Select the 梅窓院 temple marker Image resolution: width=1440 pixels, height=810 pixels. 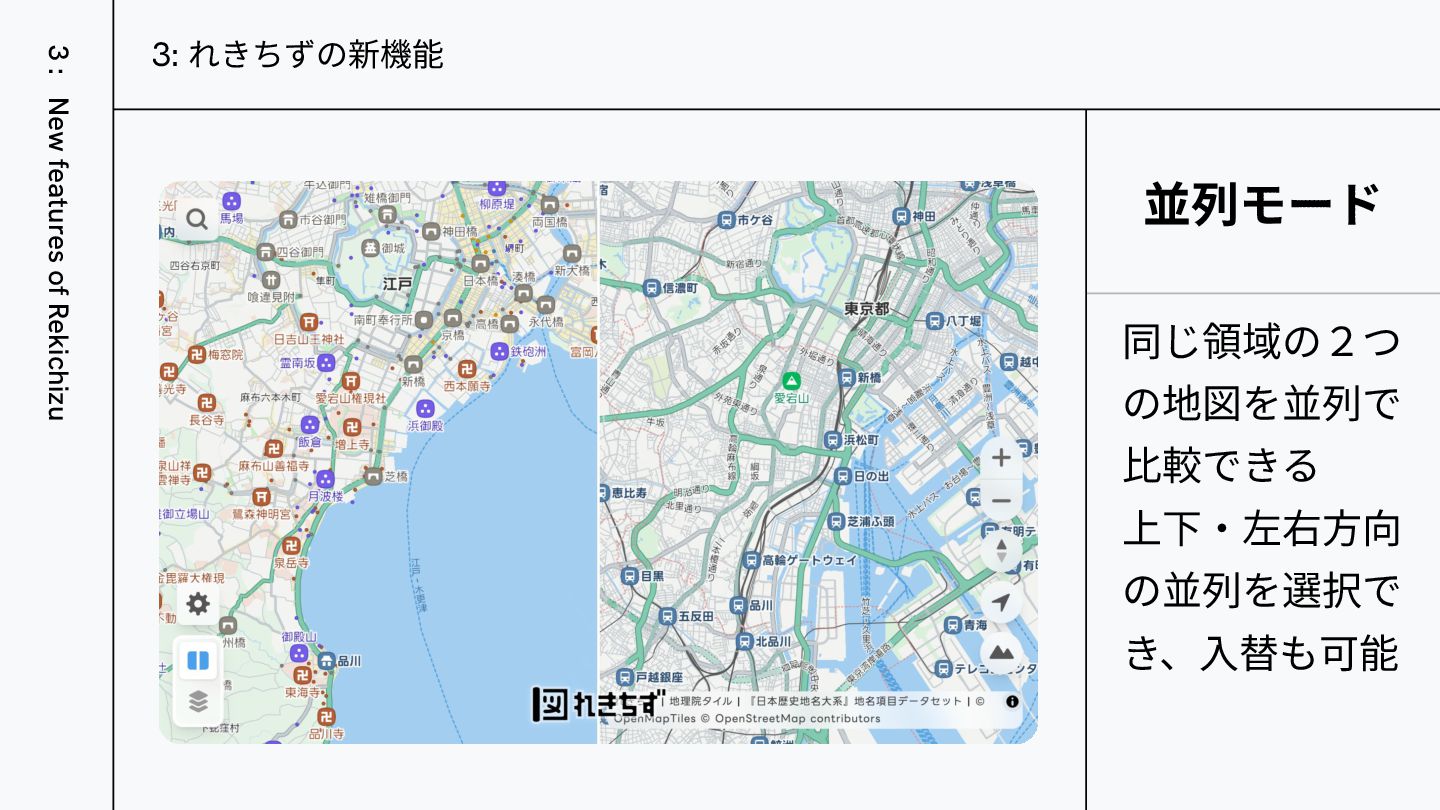point(198,354)
